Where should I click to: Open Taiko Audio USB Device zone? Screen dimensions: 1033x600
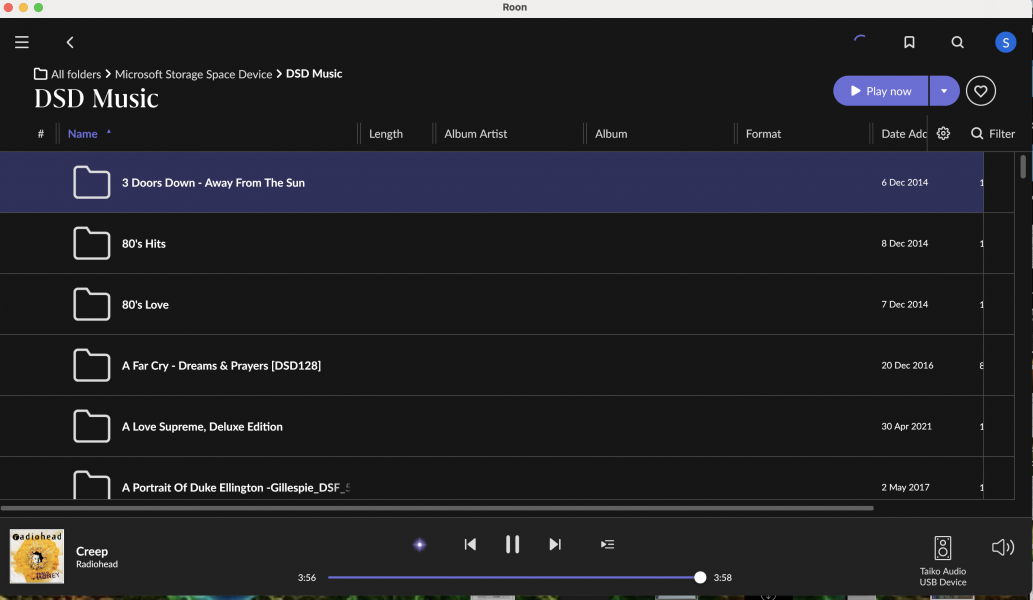942,560
